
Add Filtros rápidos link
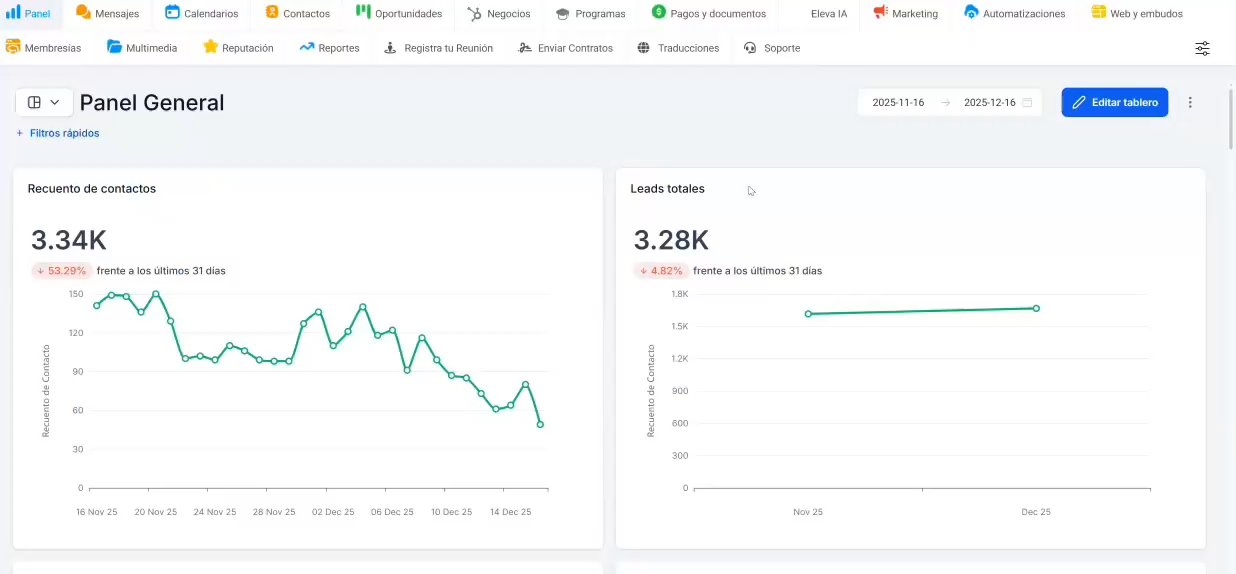pyautogui.click(x=58, y=133)
